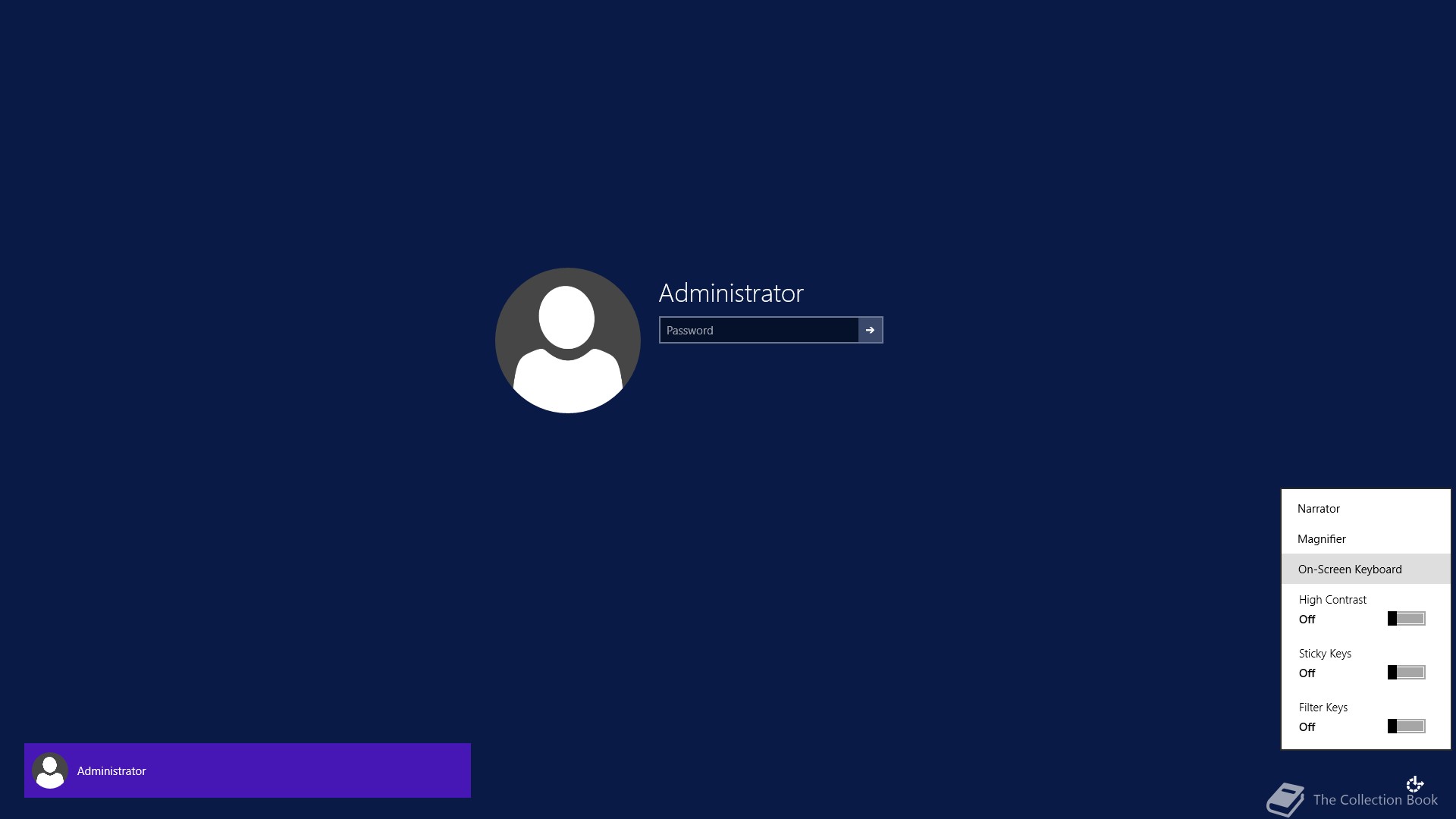Click the large Administrator profile picture
This screenshot has width=1456, height=819.
(567, 340)
